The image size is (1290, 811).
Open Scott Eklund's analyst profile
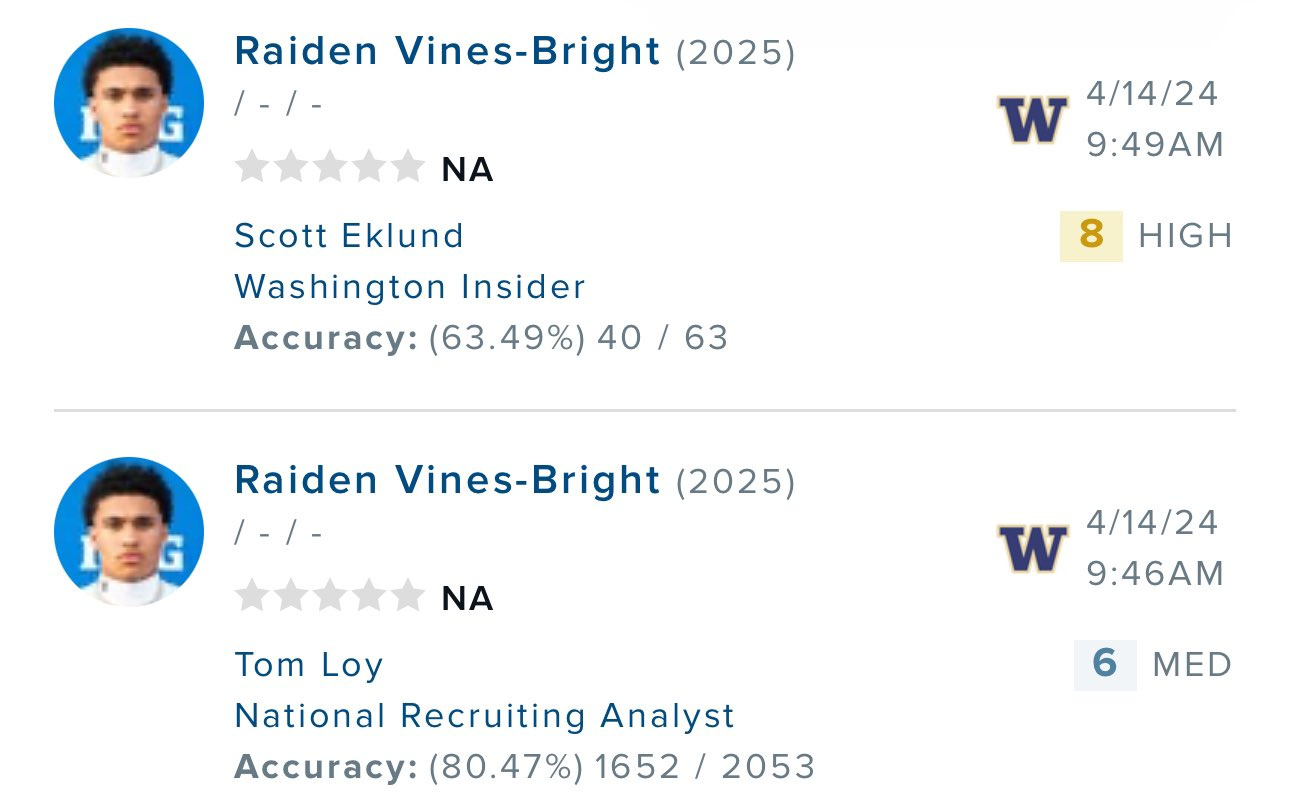pos(349,236)
